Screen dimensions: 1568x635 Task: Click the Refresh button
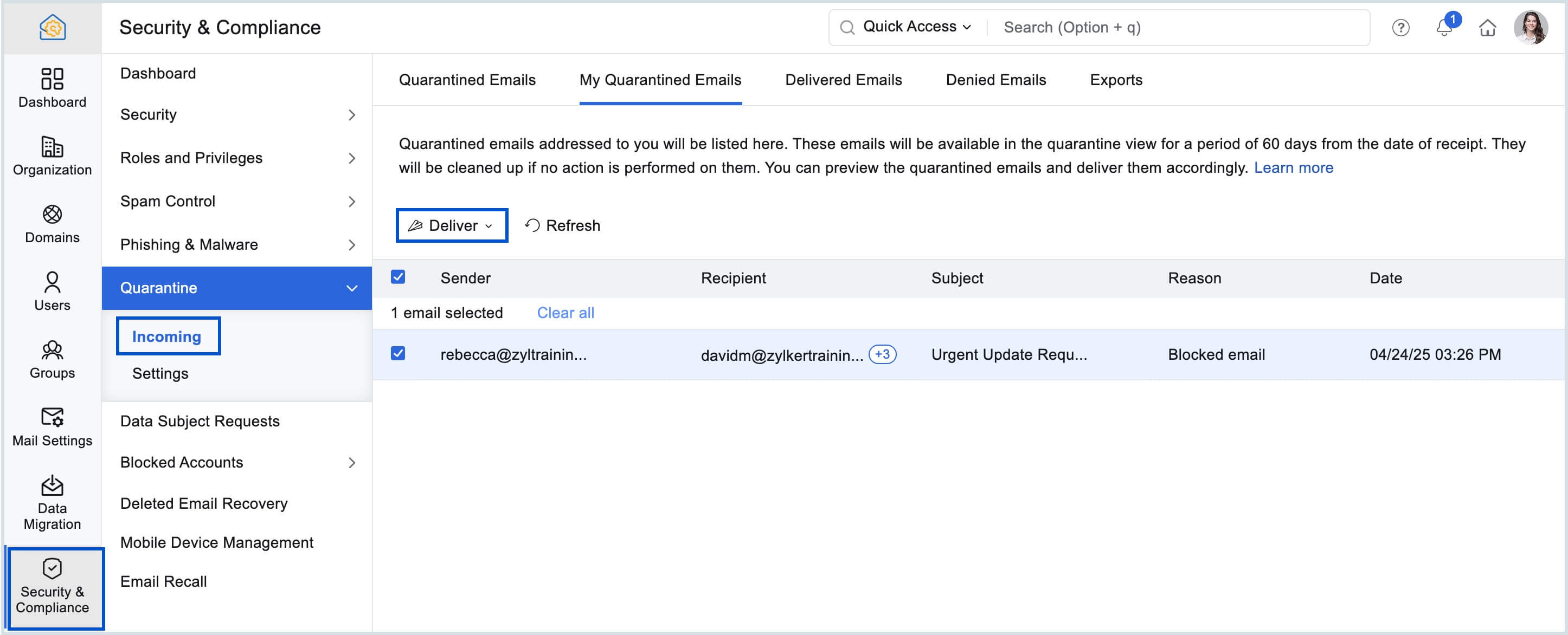(562, 225)
